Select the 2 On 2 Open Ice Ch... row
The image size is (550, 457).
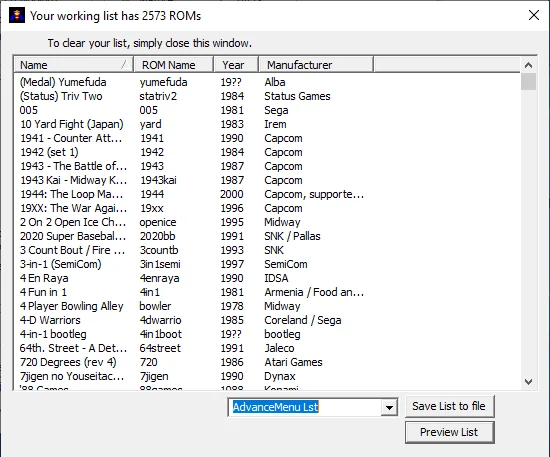point(267,222)
